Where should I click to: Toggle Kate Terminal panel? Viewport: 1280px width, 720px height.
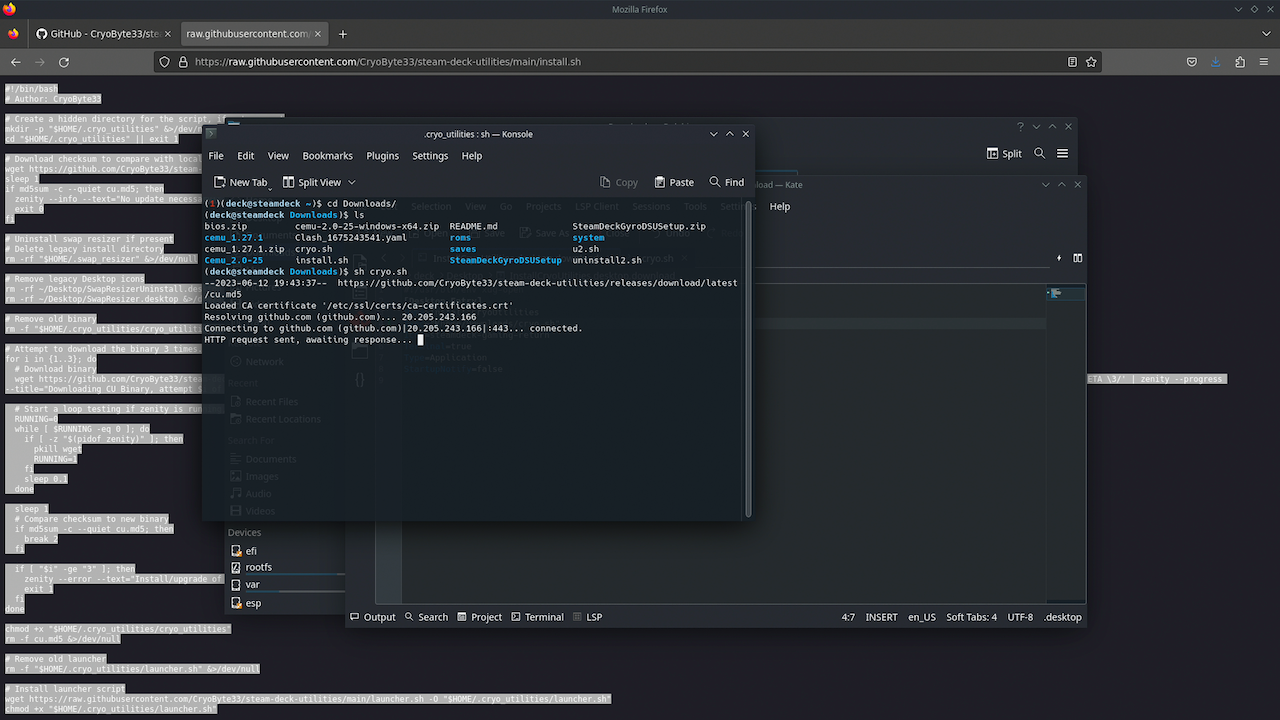click(537, 617)
